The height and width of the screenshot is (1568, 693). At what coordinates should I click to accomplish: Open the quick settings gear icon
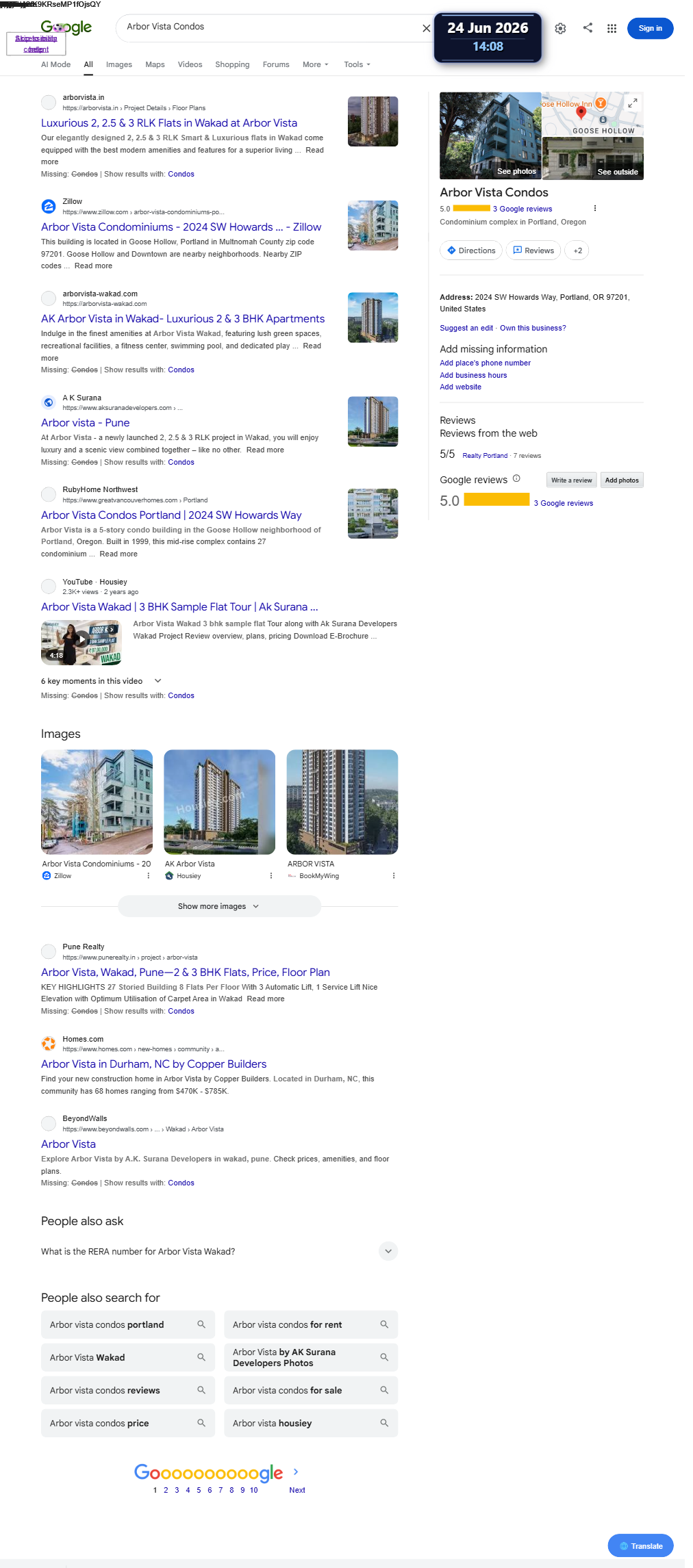point(560,28)
